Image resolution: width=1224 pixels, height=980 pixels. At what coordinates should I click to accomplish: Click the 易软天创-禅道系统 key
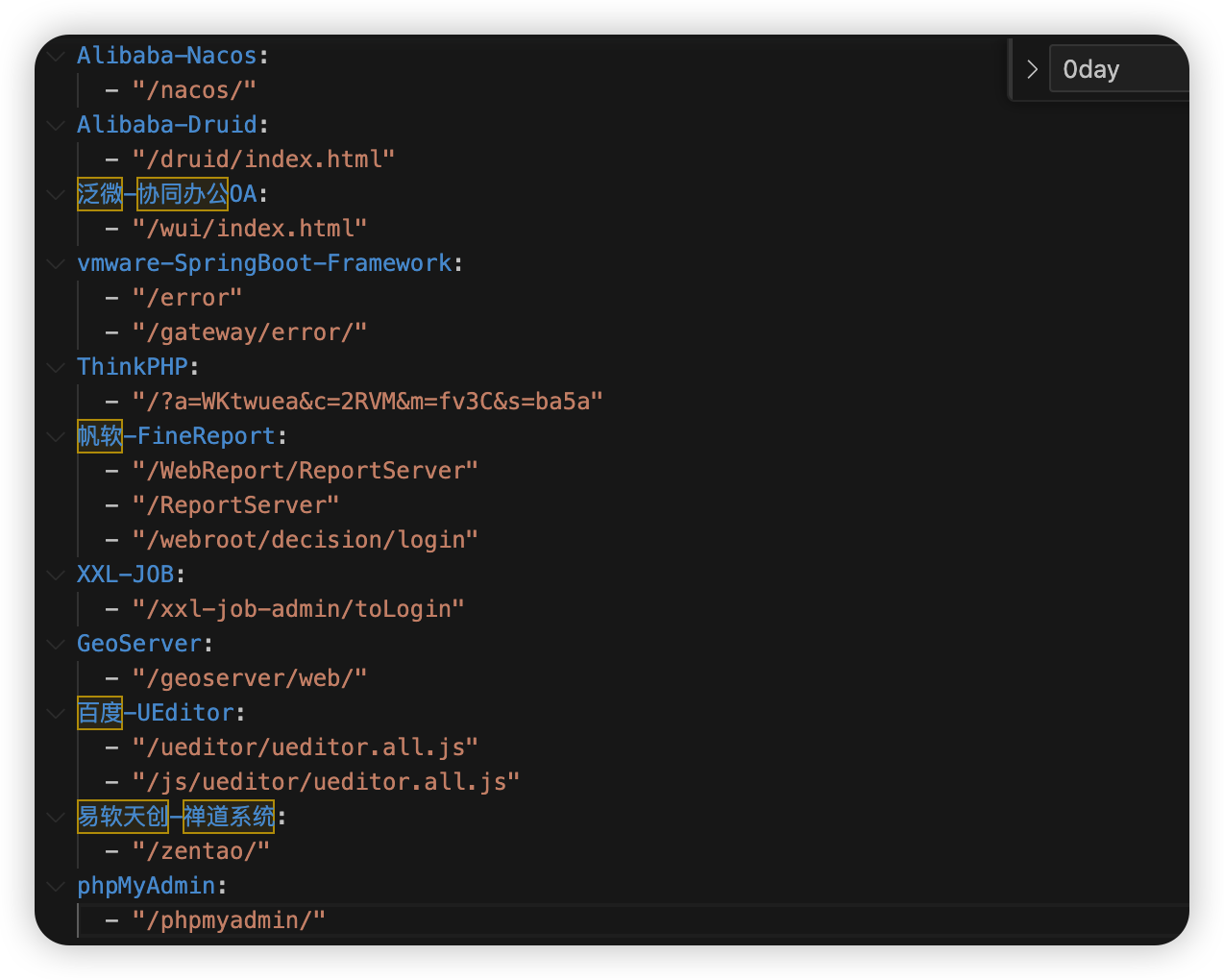tap(176, 817)
